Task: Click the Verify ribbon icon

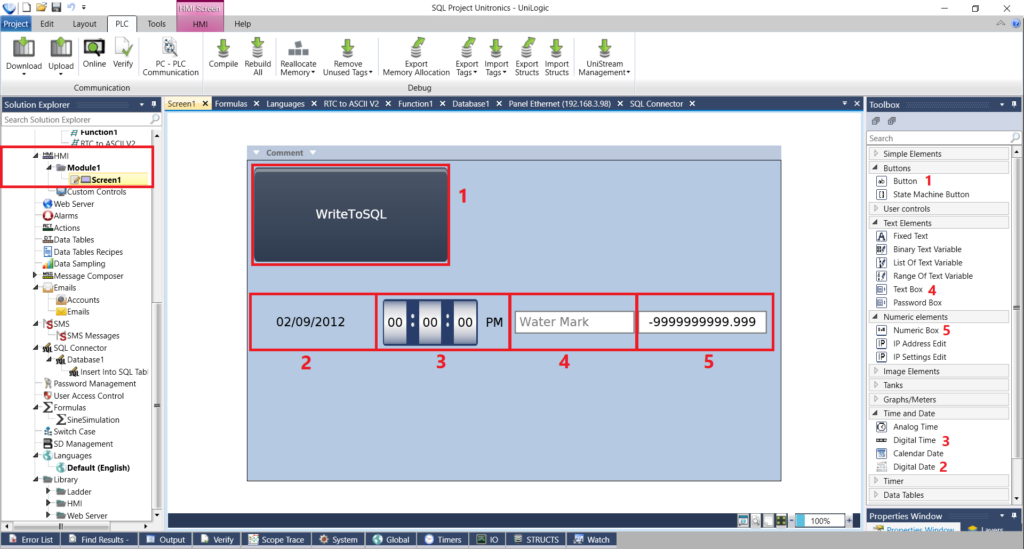Action: pyautogui.click(x=123, y=53)
